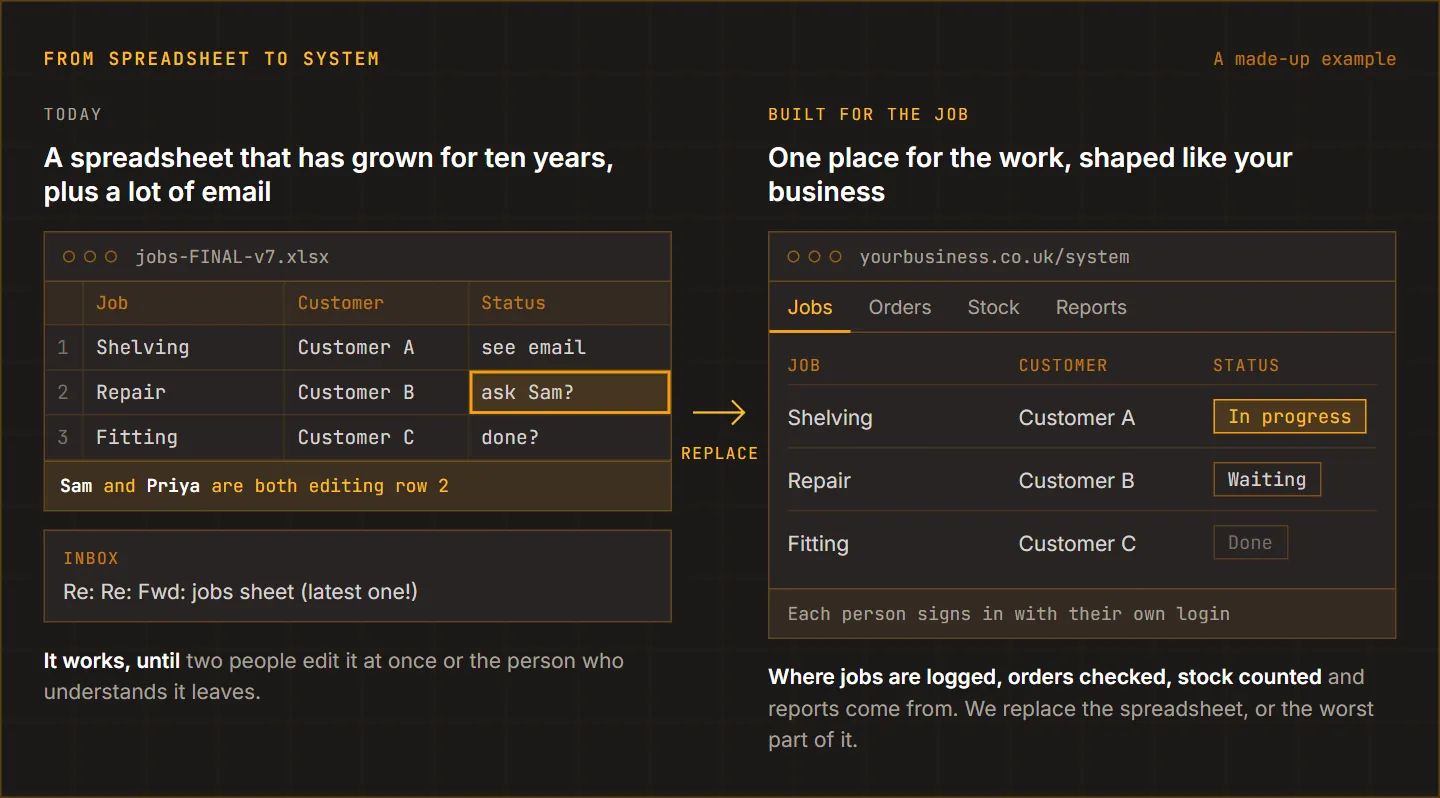This screenshot has height=798, width=1440.
Task: Click Shelving in the system job list
Action: 830,418
